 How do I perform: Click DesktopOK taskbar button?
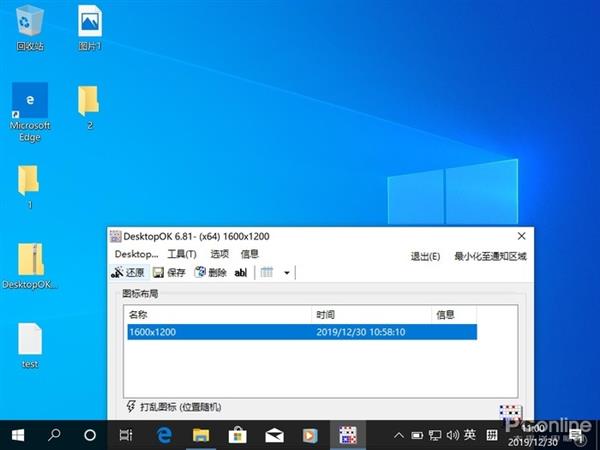click(x=347, y=435)
